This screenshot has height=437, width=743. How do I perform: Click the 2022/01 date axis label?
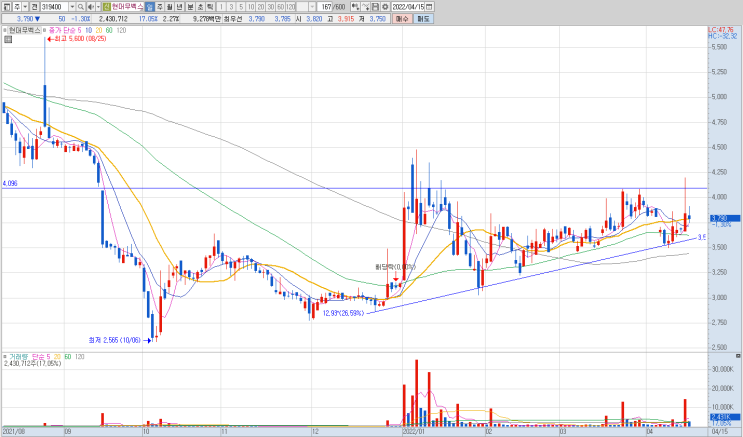tap(415, 432)
